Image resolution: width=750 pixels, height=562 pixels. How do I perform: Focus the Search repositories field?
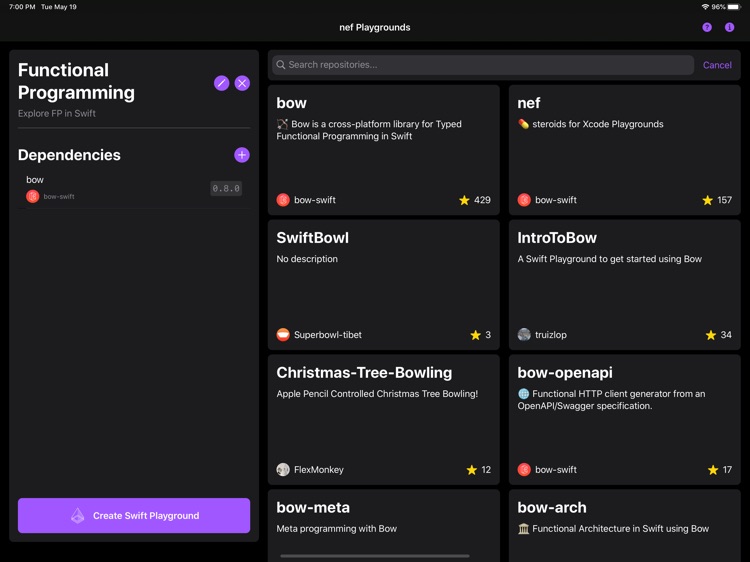click(483, 65)
